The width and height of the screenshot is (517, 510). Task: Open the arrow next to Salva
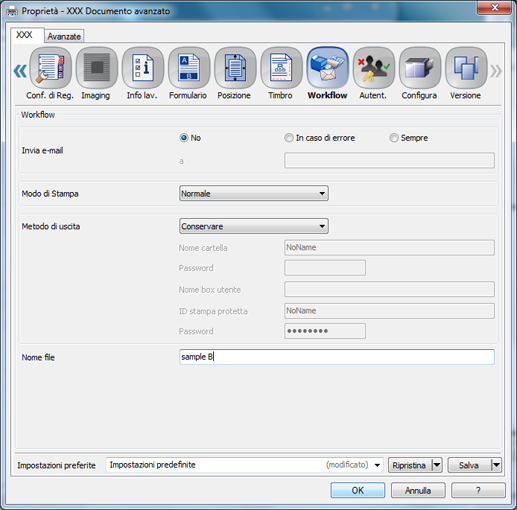click(x=496, y=465)
